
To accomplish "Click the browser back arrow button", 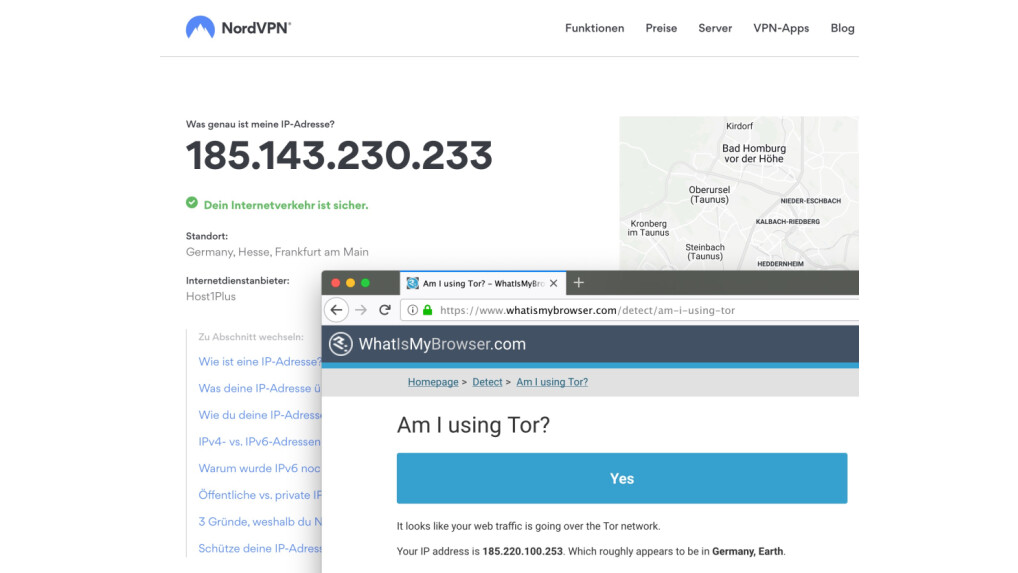I will click(x=336, y=310).
